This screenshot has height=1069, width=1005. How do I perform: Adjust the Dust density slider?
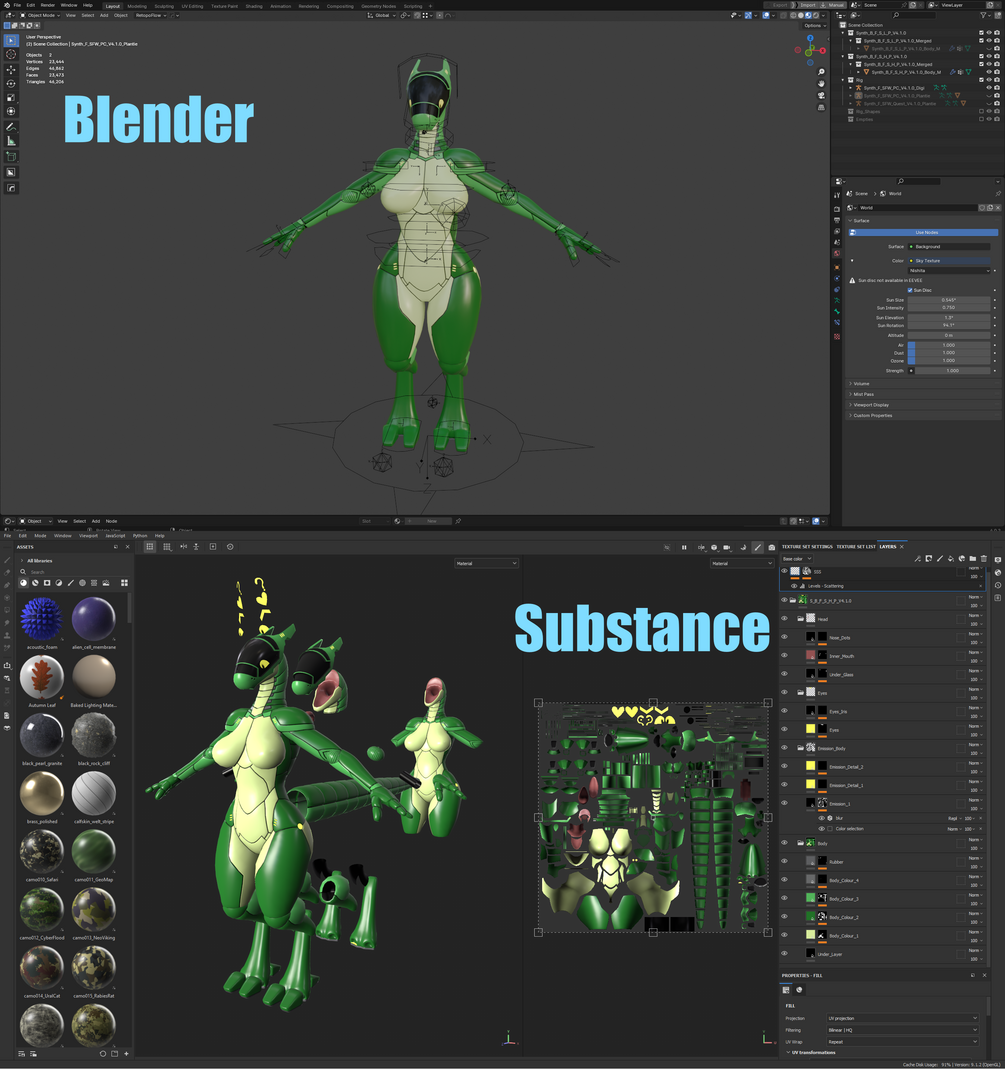(x=948, y=352)
